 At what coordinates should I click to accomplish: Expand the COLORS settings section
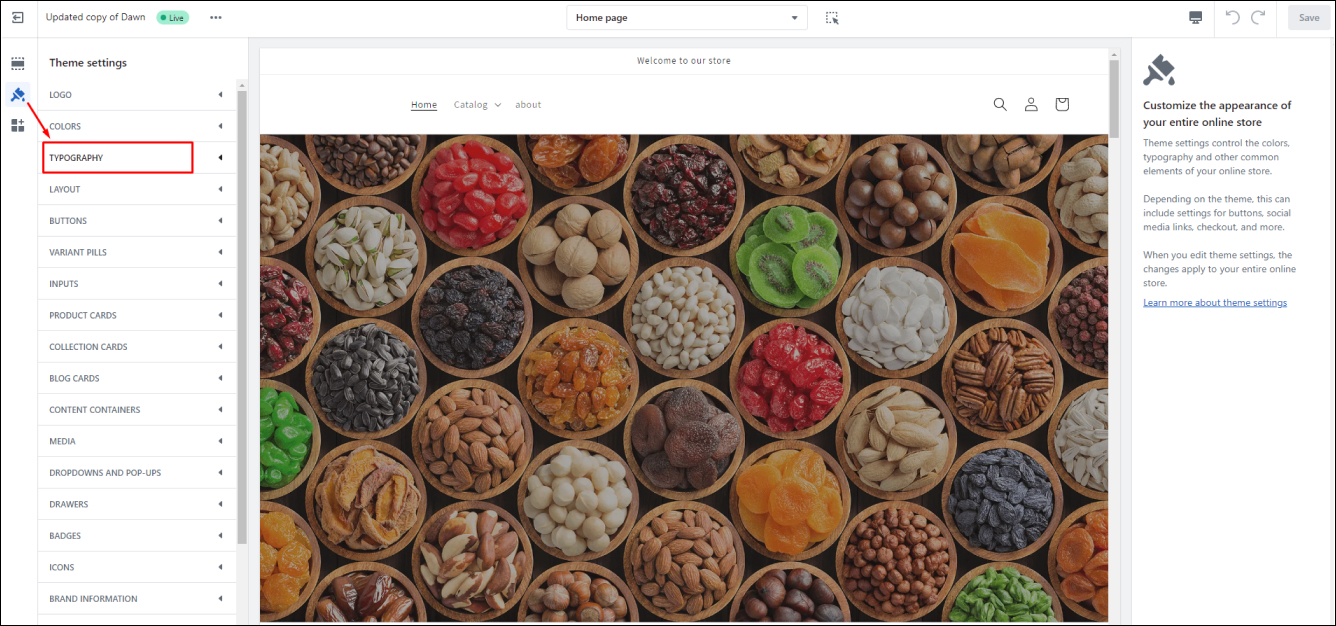coord(137,126)
